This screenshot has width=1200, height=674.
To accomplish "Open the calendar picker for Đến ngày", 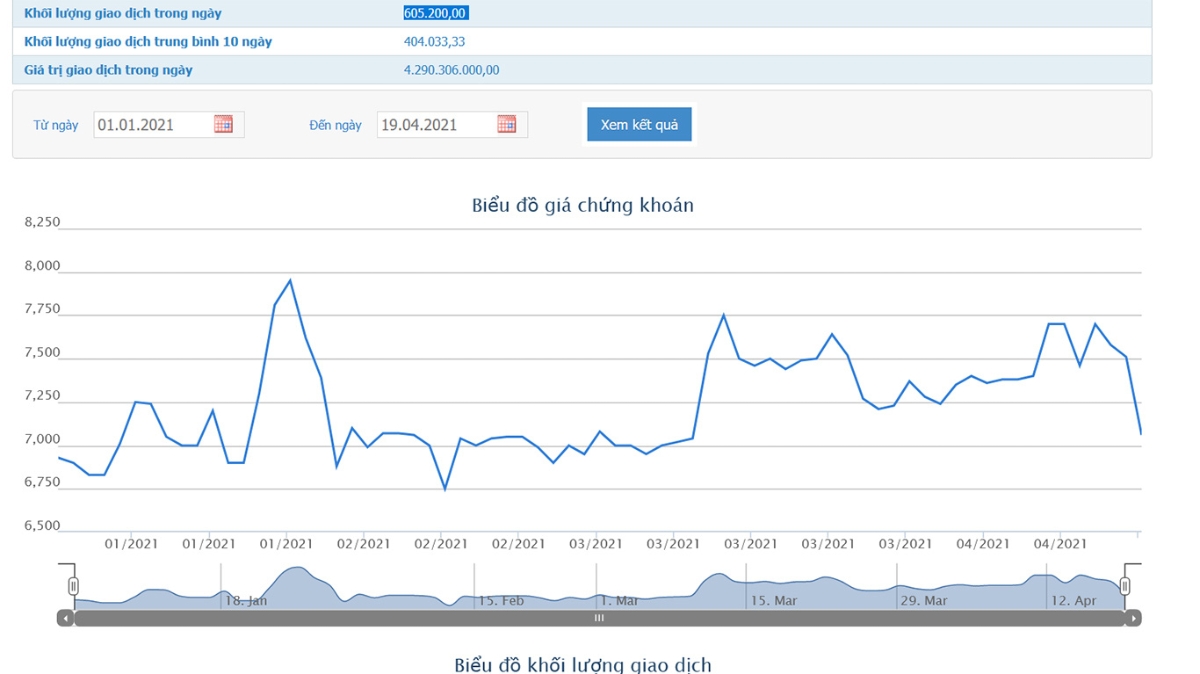I will tap(507, 124).
